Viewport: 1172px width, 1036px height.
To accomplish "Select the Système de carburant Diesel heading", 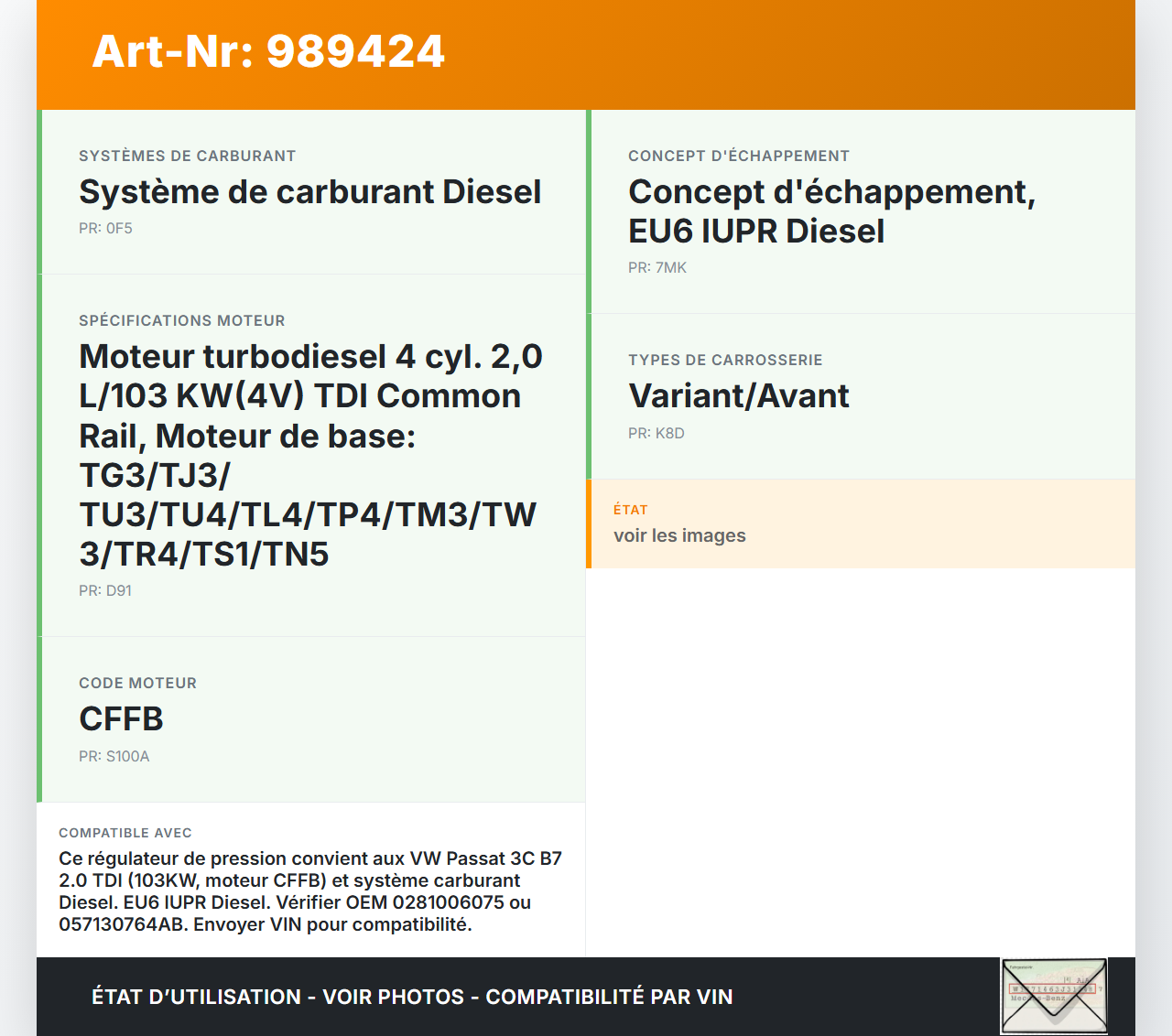I will (x=309, y=192).
